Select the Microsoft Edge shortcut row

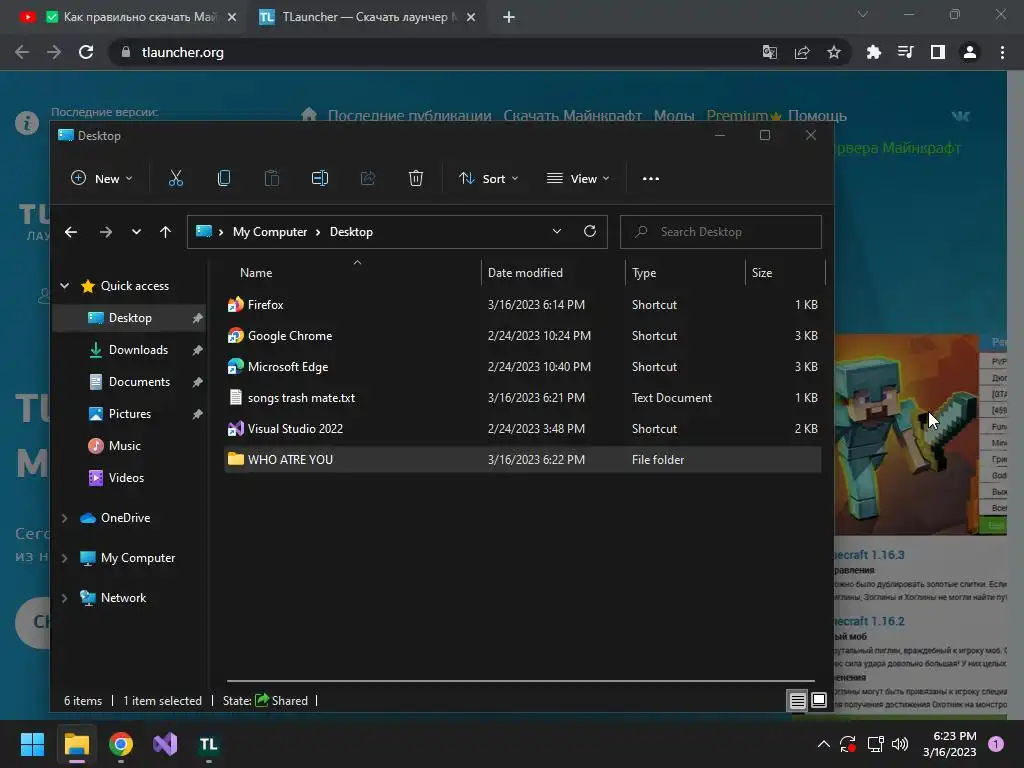(x=522, y=367)
